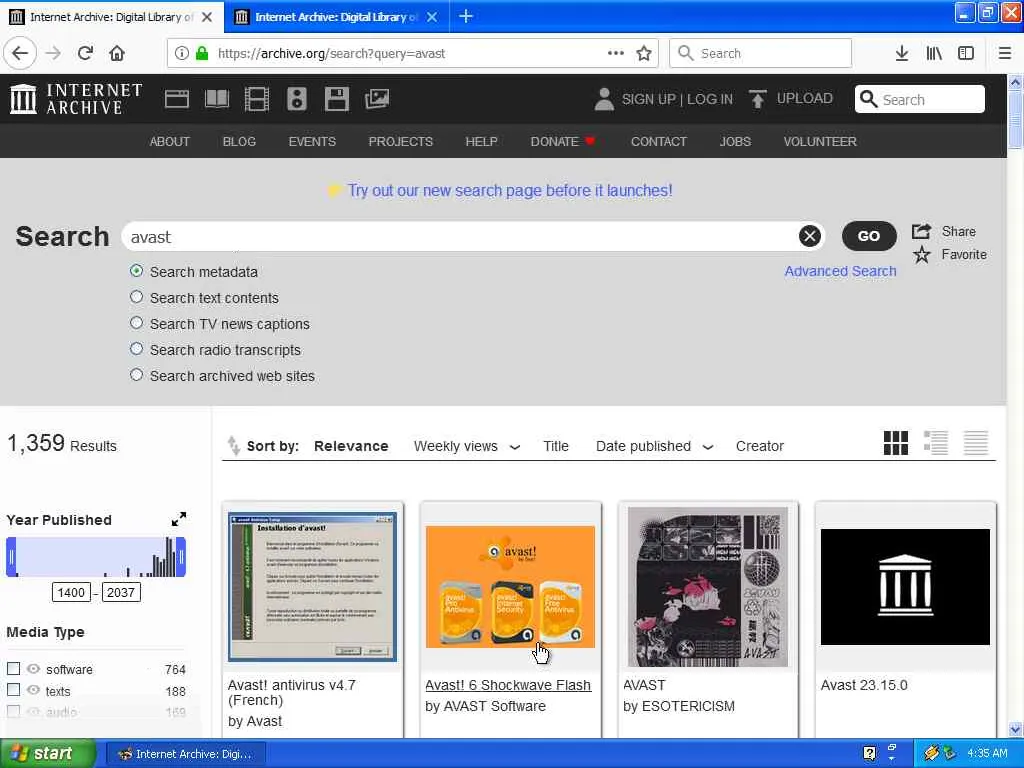This screenshot has width=1024, height=768.
Task: Toggle eye icon for texts filter
Action: click(33, 690)
